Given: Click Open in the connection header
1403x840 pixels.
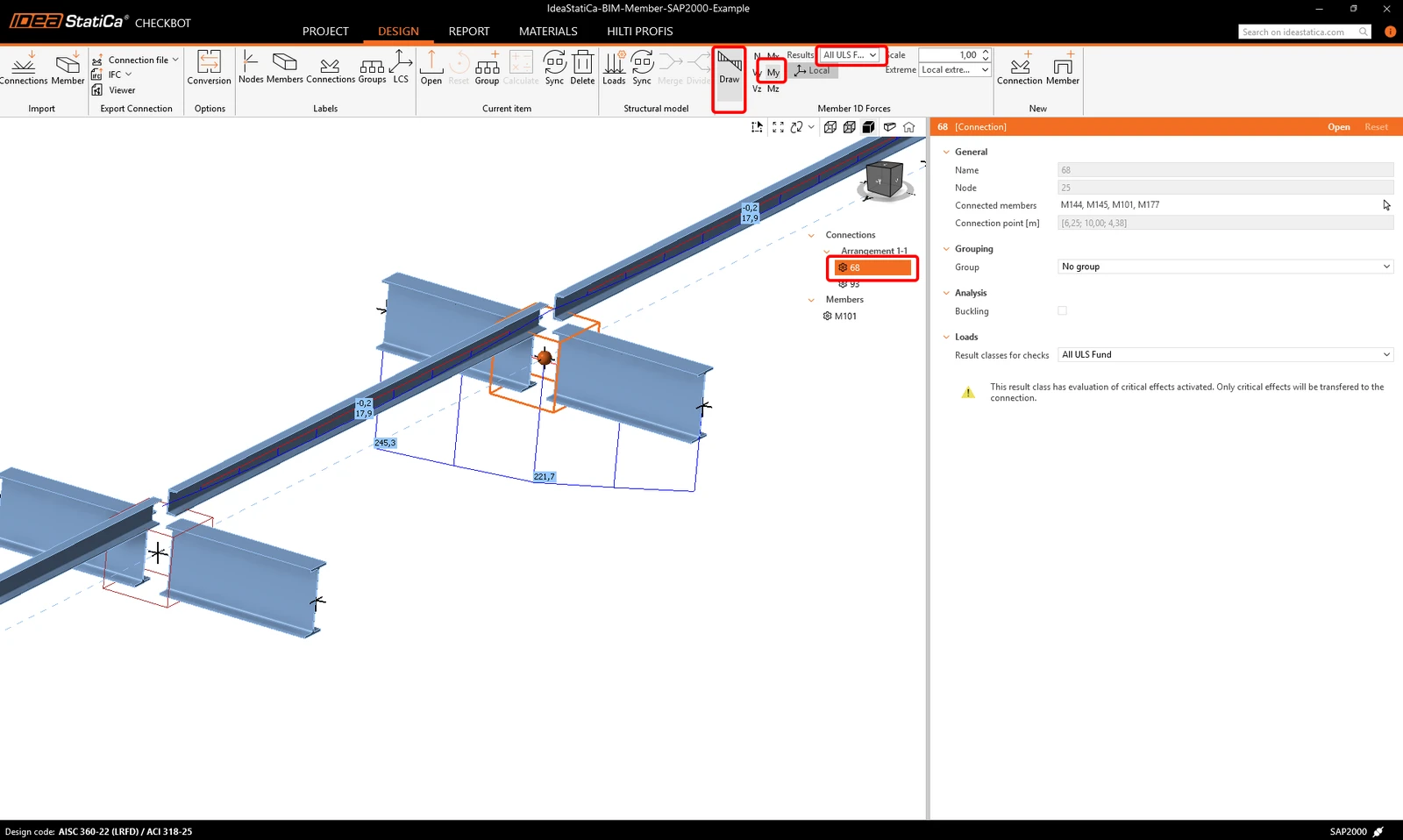Looking at the screenshot, I should point(1338,127).
